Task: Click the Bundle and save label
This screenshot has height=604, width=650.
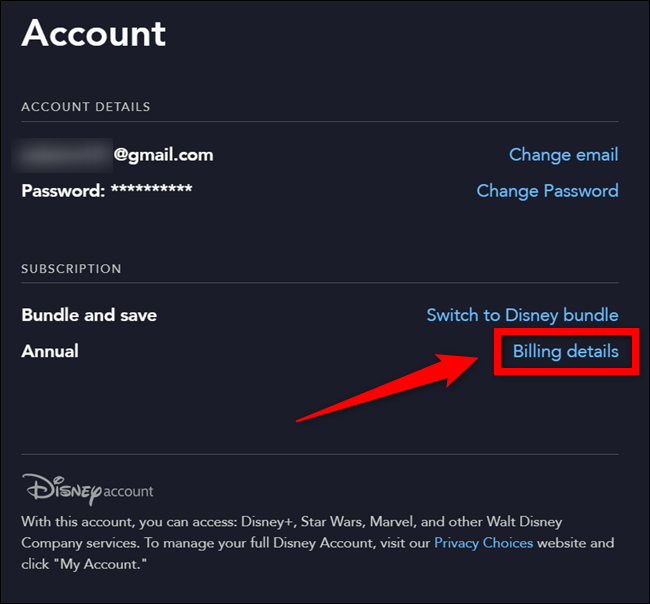Action: [x=89, y=315]
